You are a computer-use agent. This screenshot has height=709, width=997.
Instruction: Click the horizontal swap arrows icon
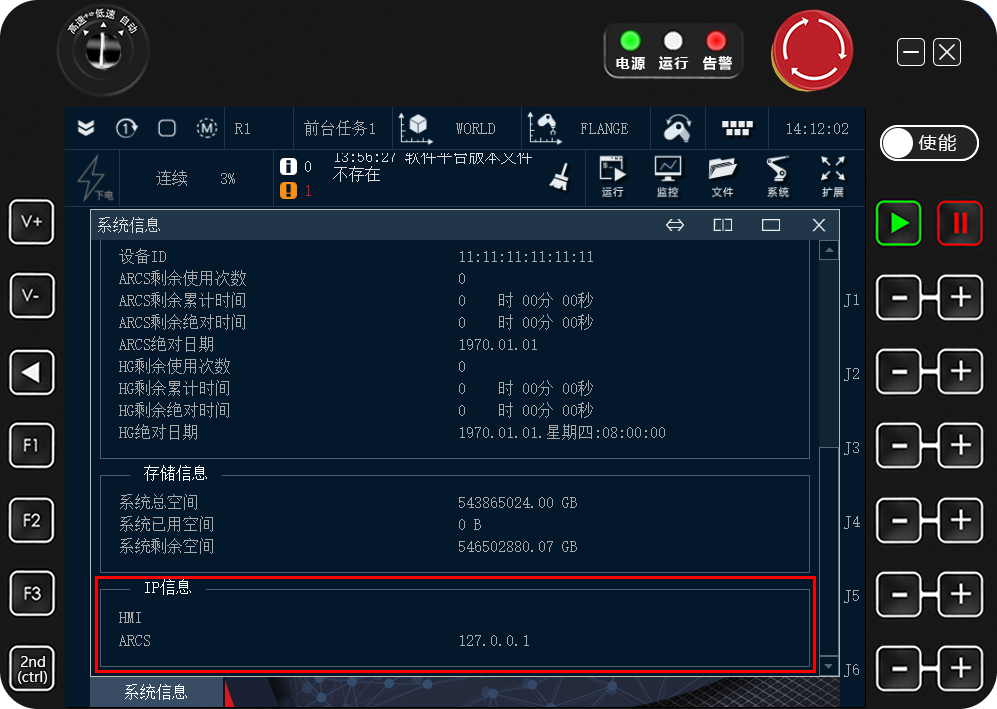[x=675, y=225]
